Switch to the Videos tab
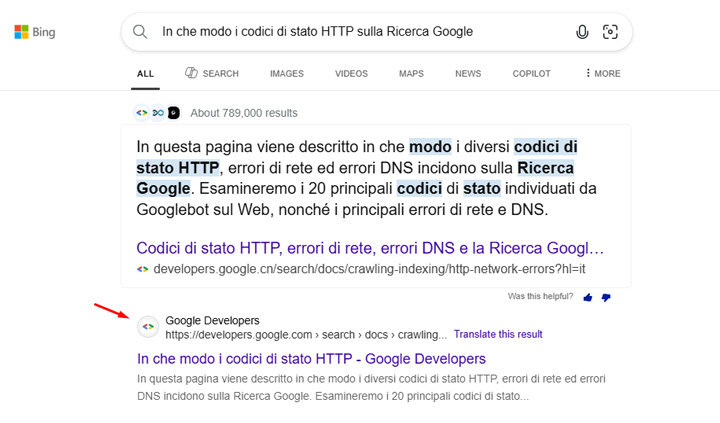The width and height of the screenshot is (720, 423). pyautogui.click(x=351, y=74)
